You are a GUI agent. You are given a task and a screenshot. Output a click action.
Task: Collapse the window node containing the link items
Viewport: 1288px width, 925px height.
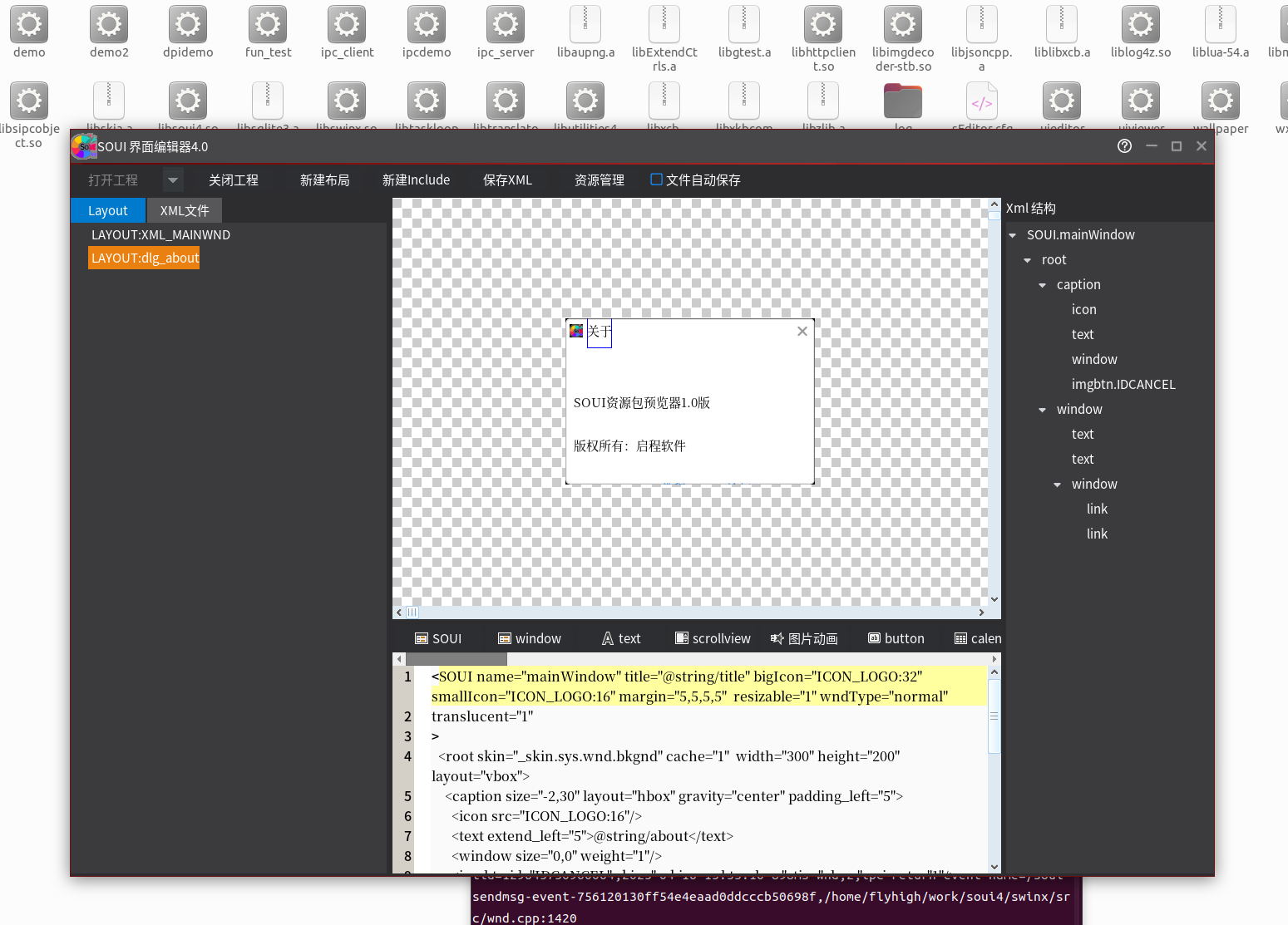pyautogui.click(x=1058, y=485)
